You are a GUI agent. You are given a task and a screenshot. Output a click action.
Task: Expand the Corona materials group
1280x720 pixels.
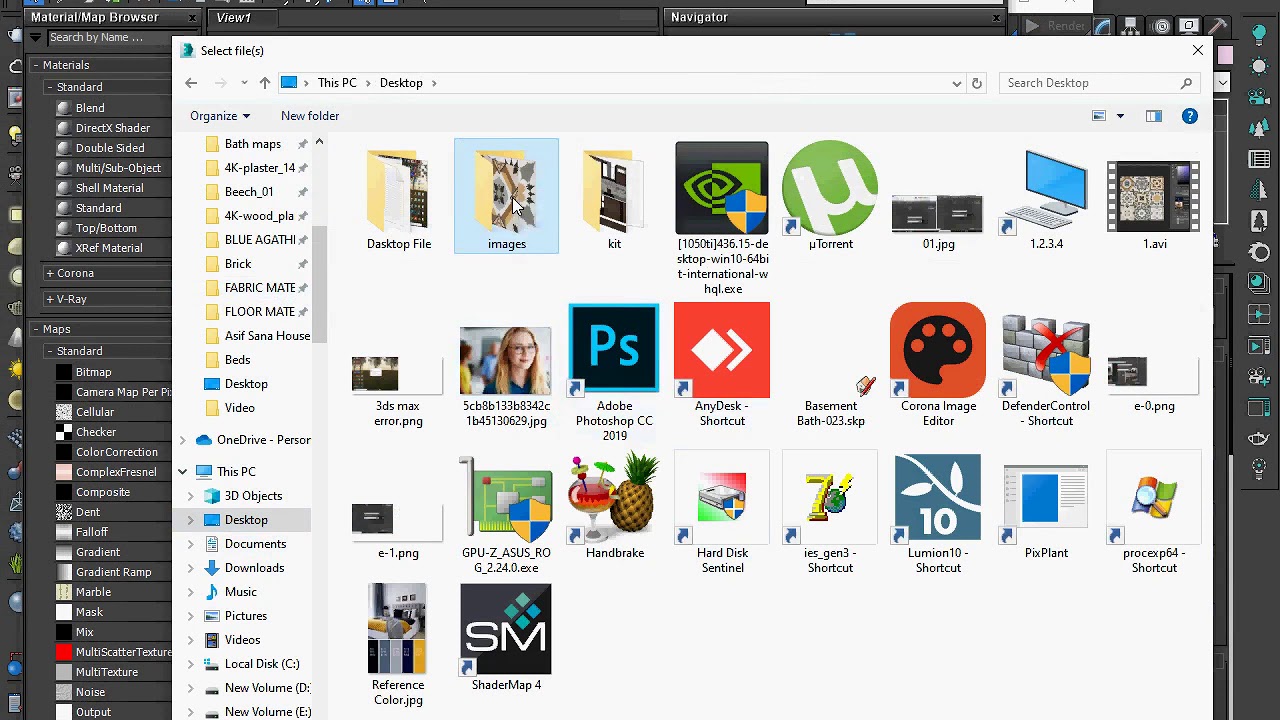click(49, 273)
